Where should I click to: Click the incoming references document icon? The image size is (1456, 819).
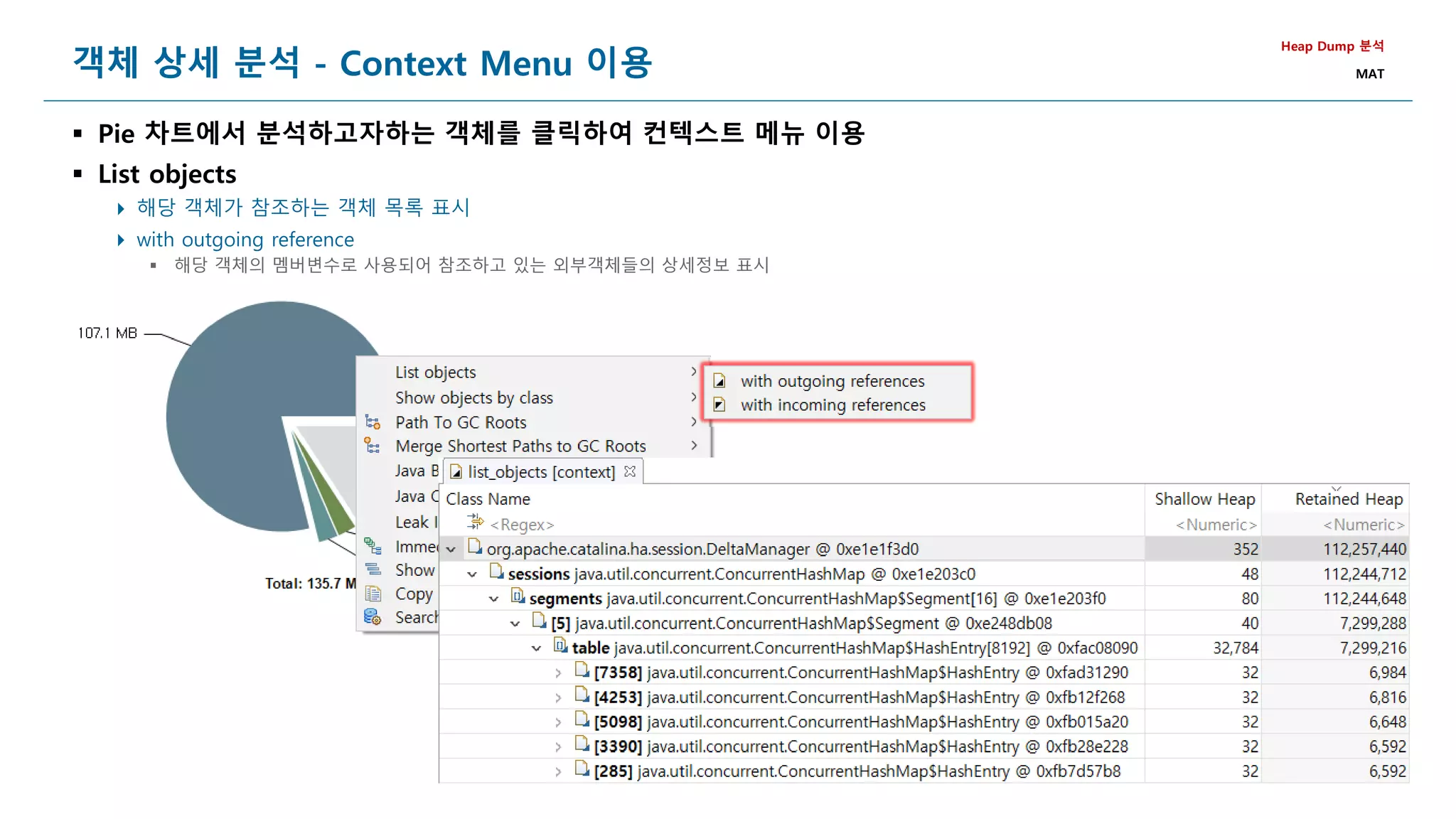(719, 405)
